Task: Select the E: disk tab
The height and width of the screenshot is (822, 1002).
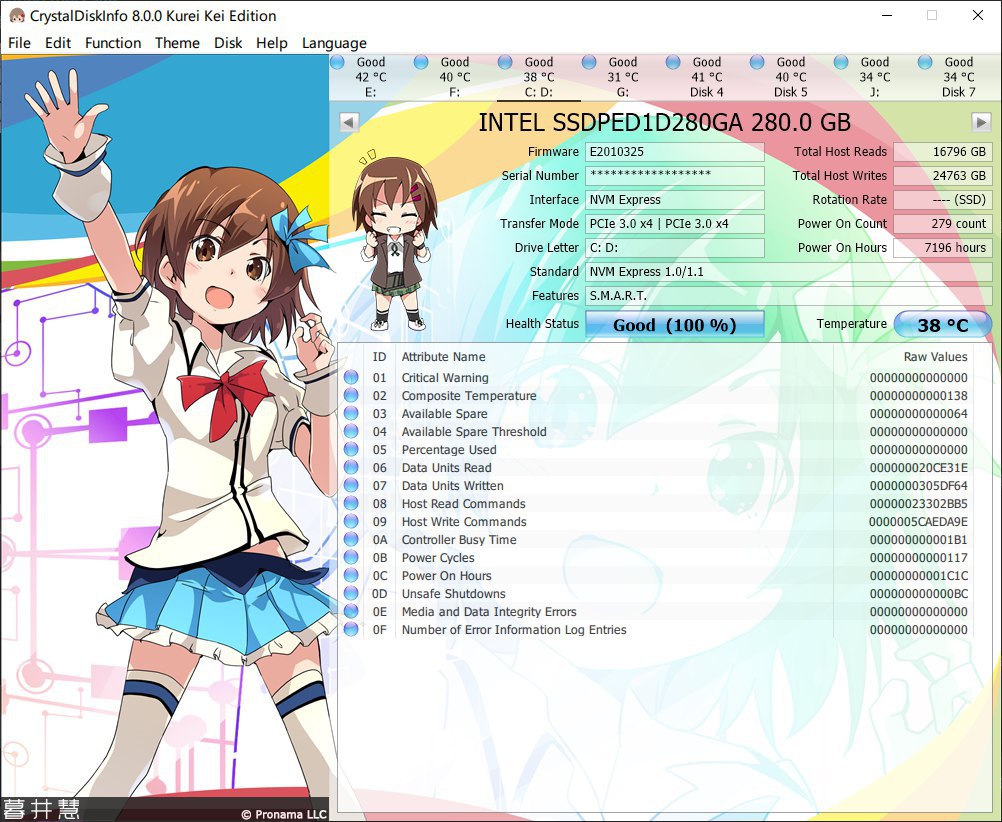Action: click(x=371, y=77)
